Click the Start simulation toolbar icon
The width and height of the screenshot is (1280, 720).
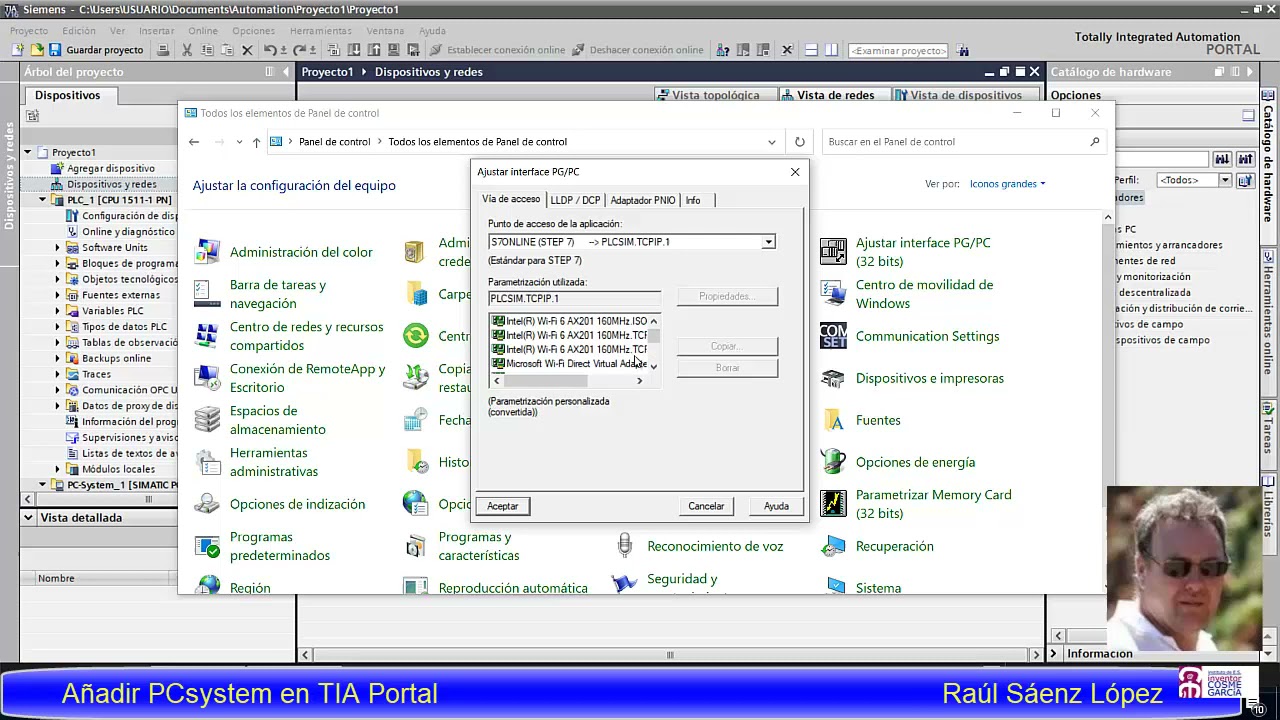[x=394, y=50]
